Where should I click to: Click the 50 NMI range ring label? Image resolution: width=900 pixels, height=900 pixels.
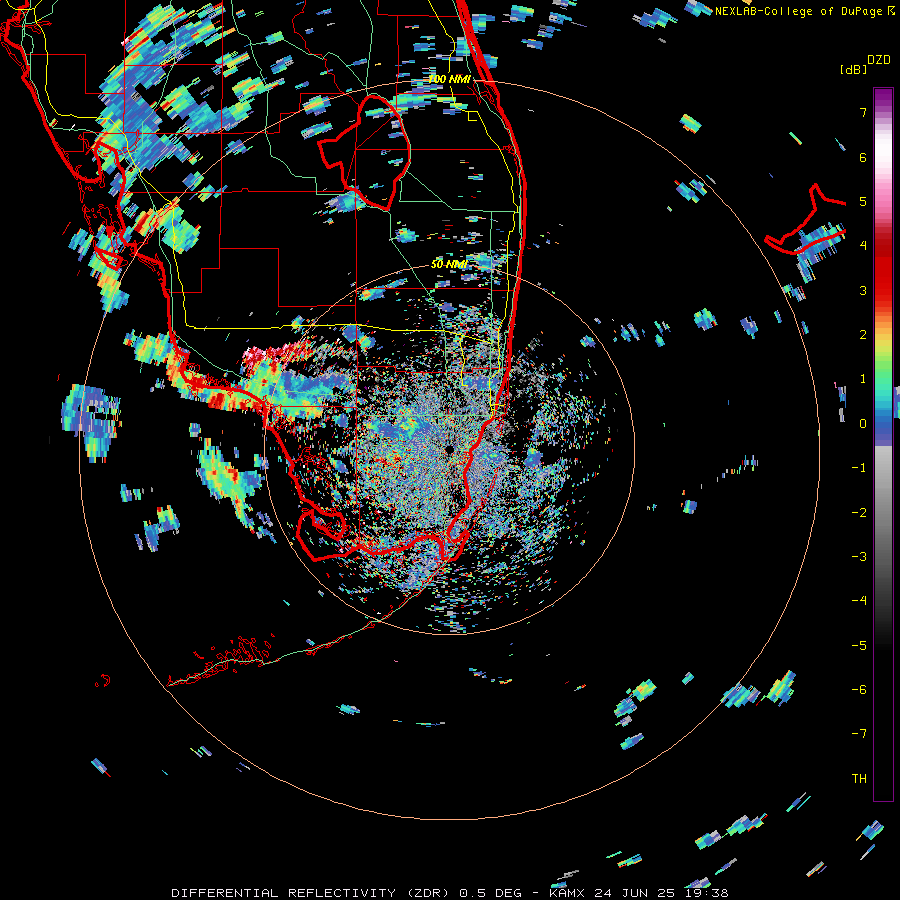(x=449, y=264)
